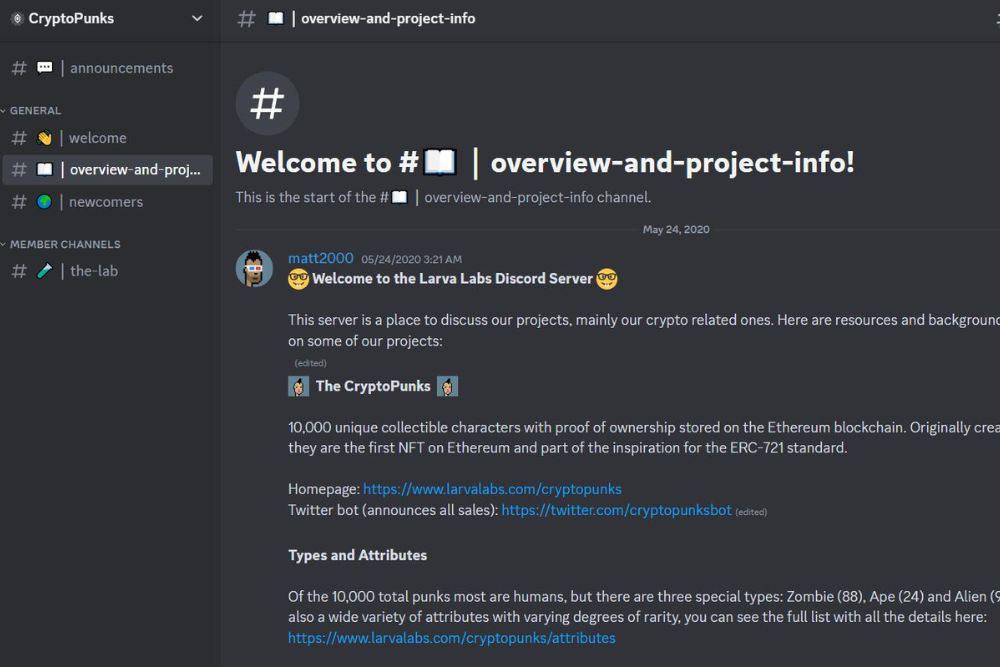Click the punk emoji after The CryptoPunks
This screenshot has width=1000, height=667.
coord(448,386)
